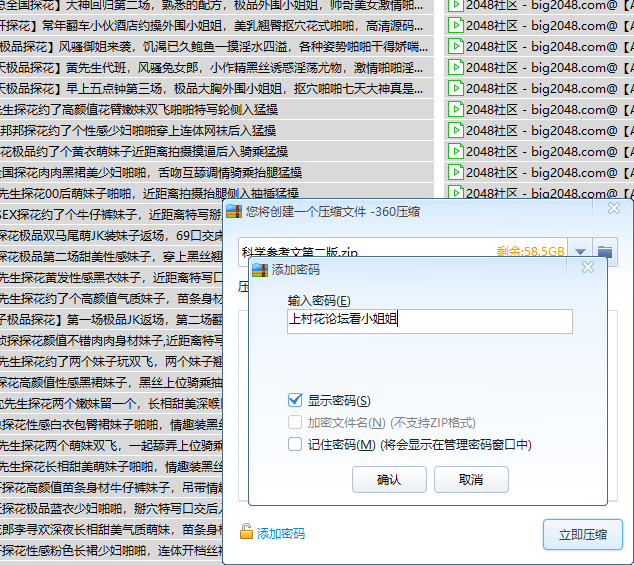Close the 360压缩 create-archive window

coord(615,212)
